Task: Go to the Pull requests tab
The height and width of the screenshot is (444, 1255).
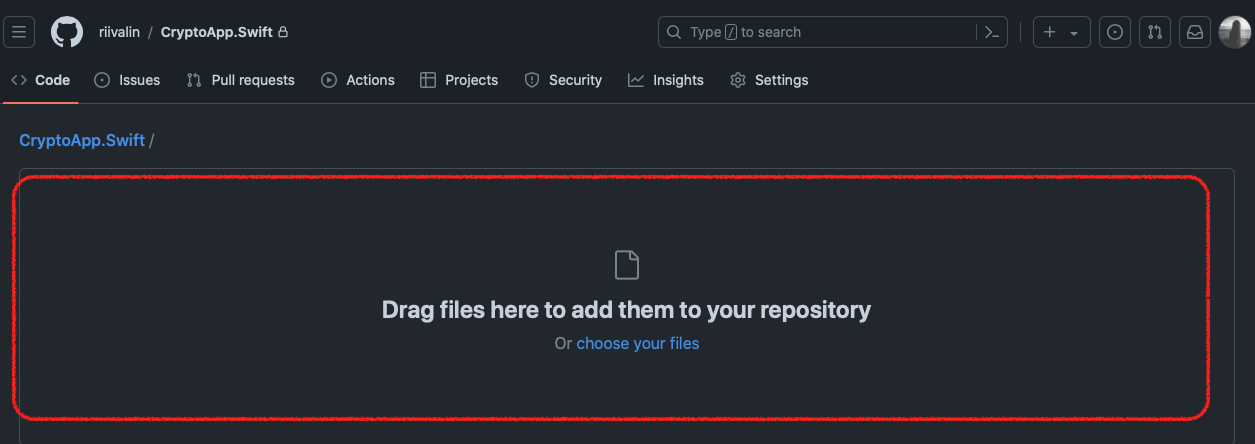Action: (x=241, y=80)
